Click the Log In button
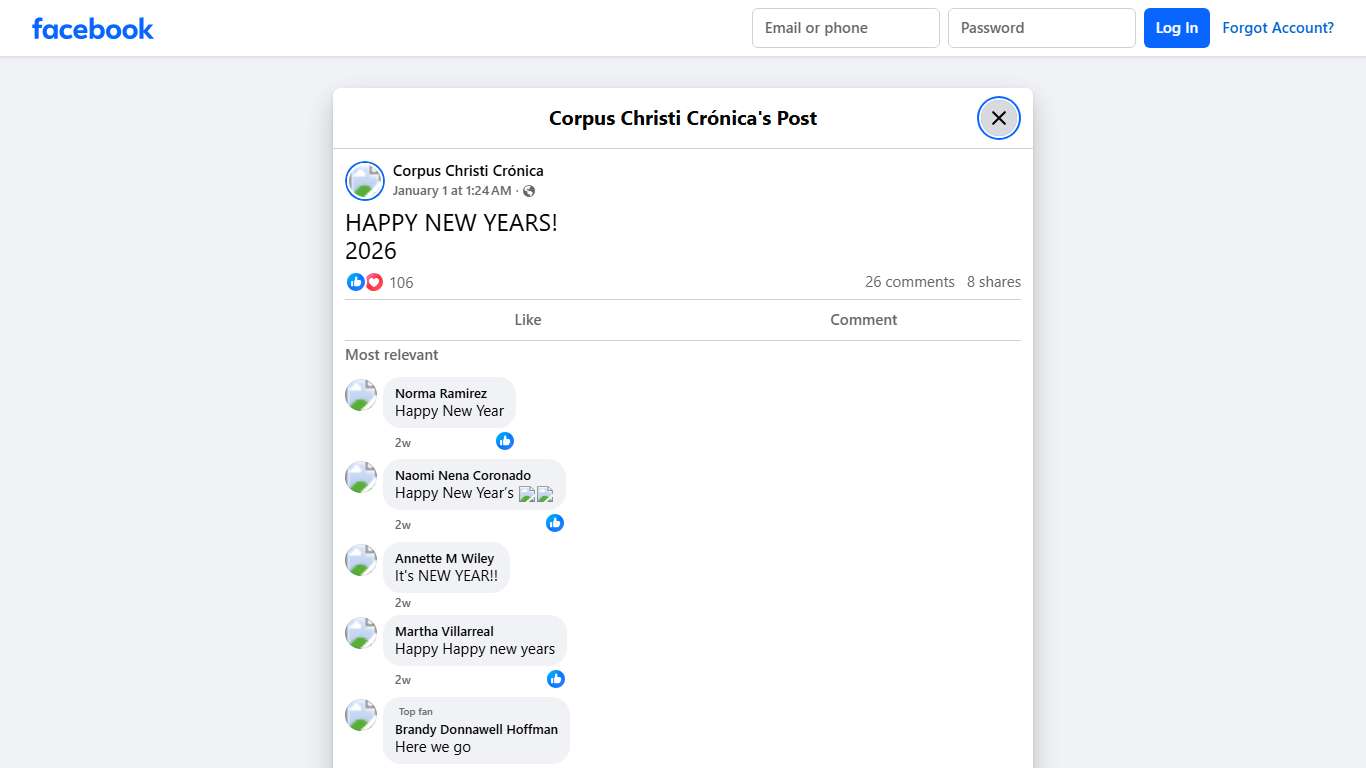The image size is (1366, 768). [x=1176, y=28]
